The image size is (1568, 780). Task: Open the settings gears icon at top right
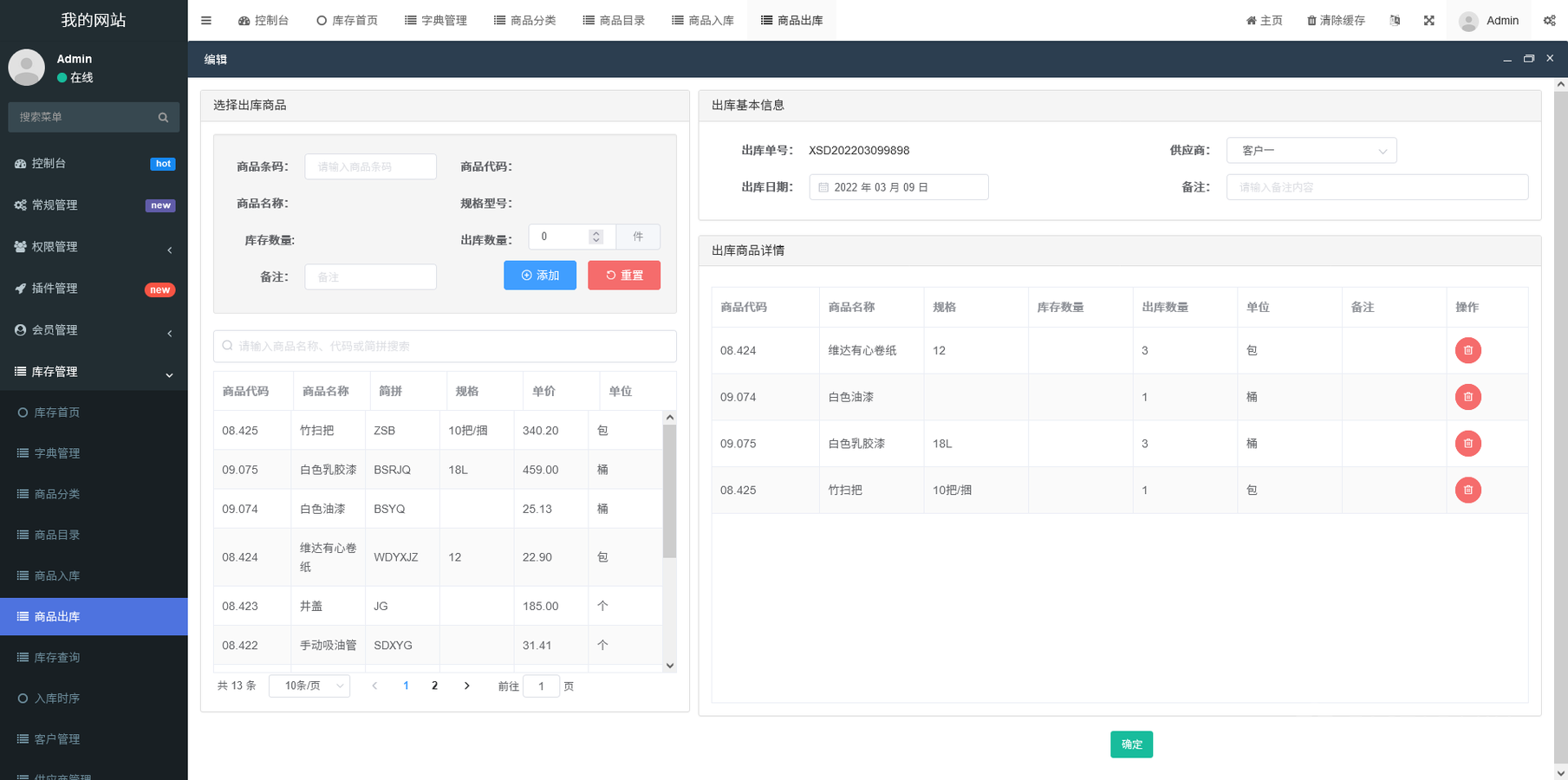(1549, 20)
